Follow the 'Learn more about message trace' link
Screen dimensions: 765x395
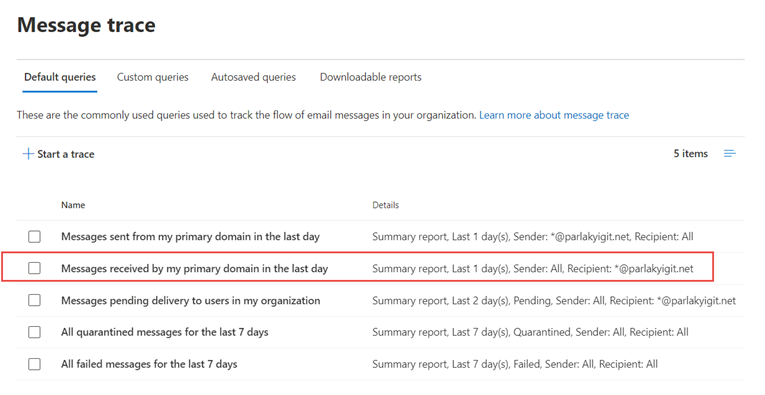click(x=554, y=115)
